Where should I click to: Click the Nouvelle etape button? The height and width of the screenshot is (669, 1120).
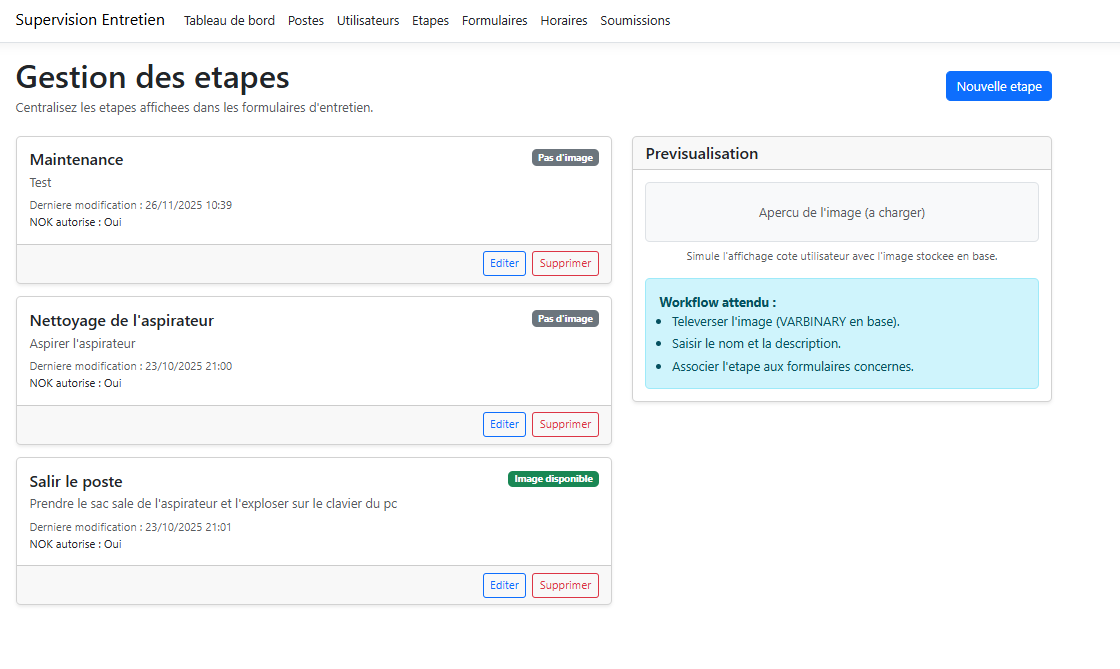coord(998,86)
